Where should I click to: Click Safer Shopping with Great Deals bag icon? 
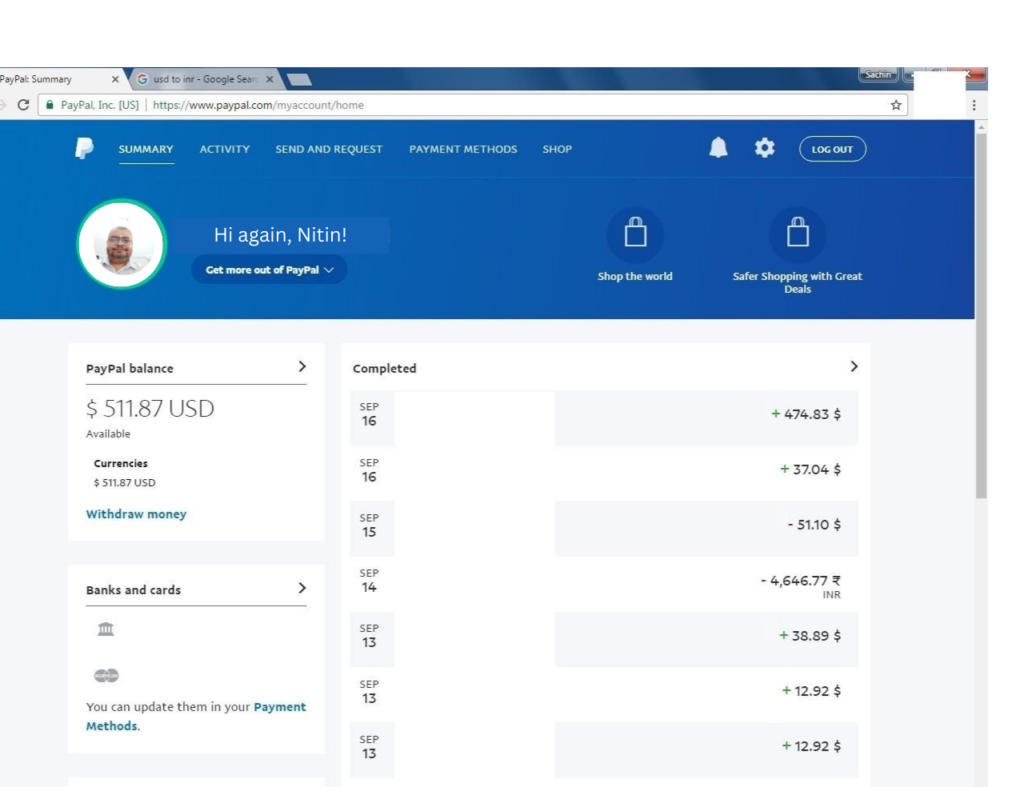pos(797,233)
